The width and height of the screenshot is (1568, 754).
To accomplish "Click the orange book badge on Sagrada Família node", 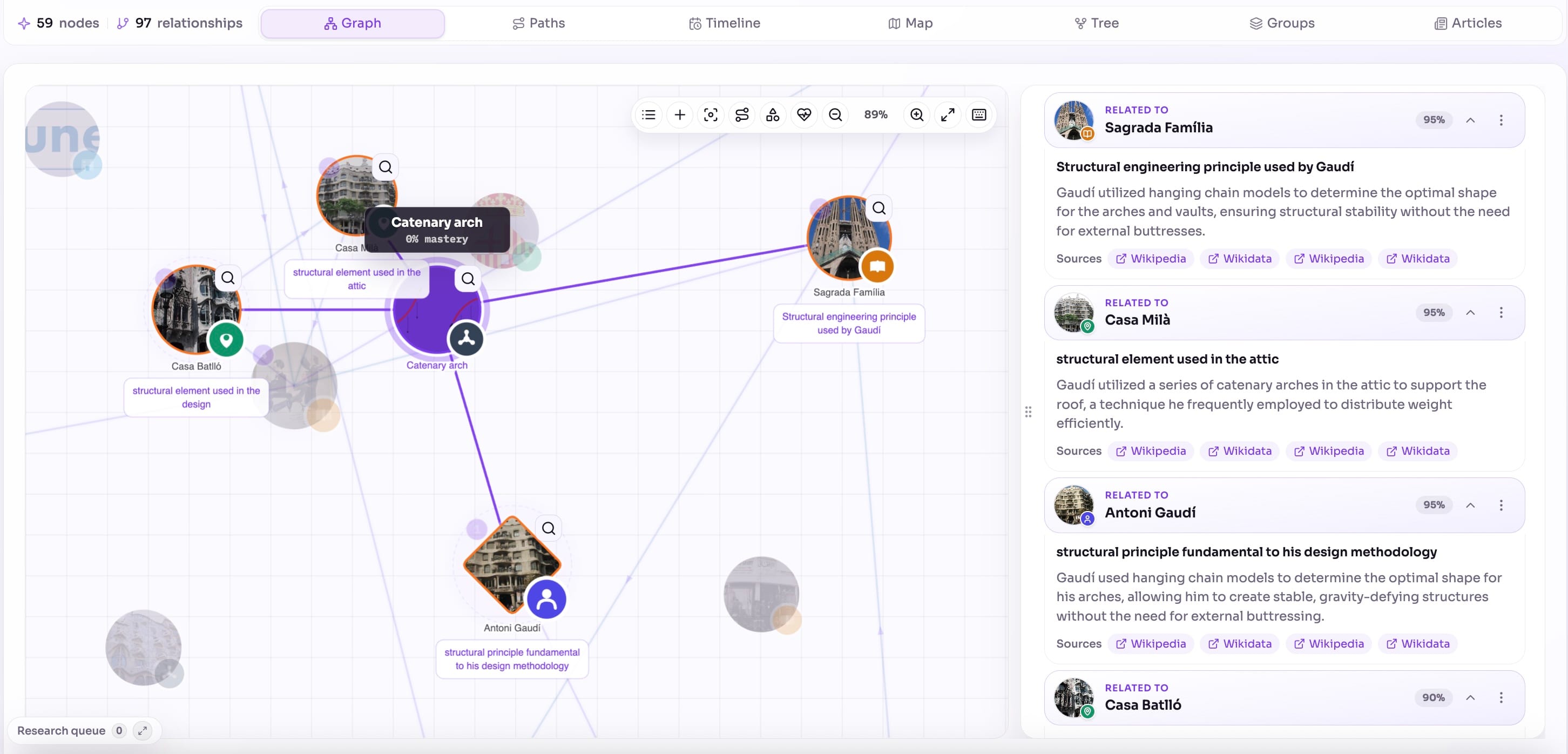I will click(877, 266).
